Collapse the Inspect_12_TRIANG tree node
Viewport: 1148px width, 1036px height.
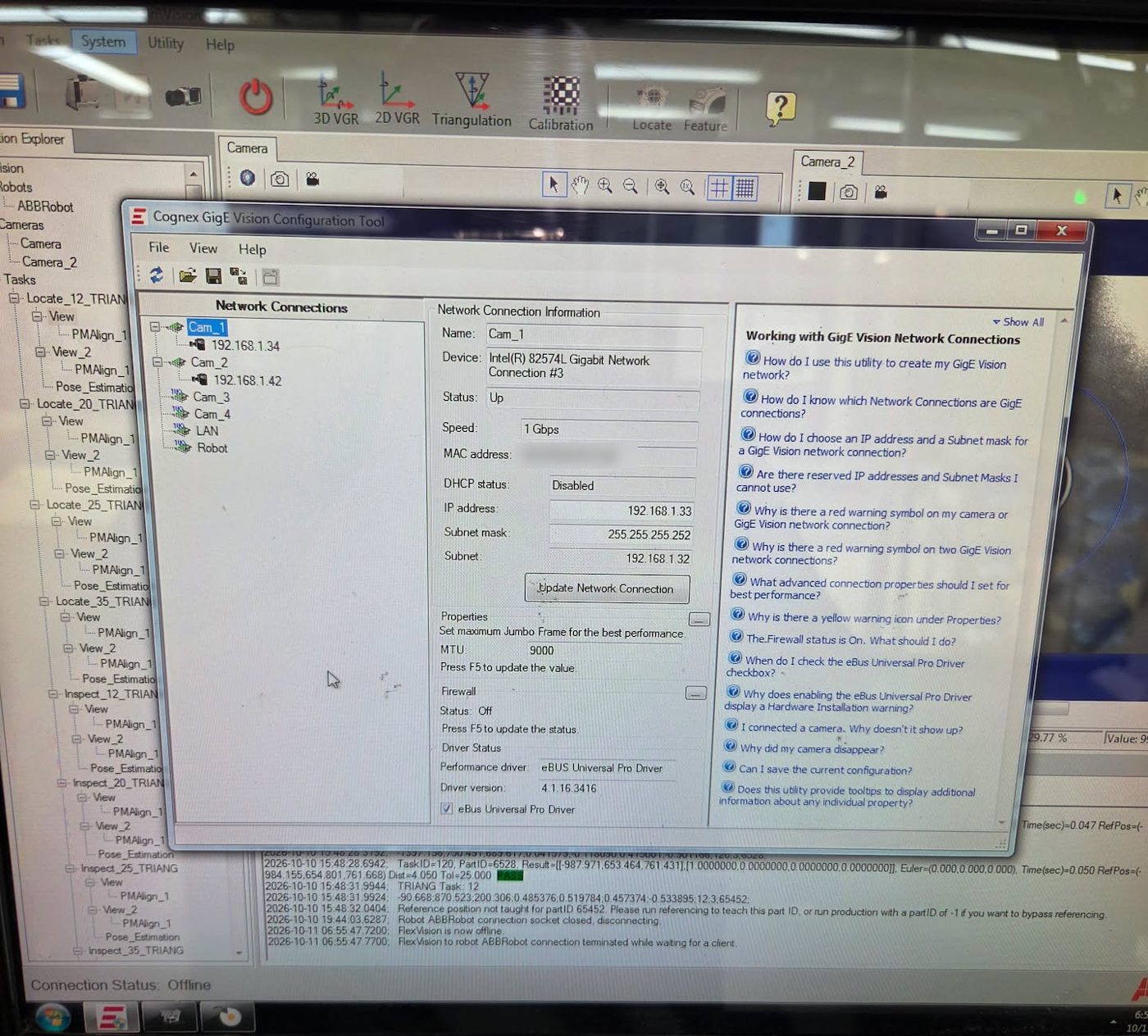pyautogui.click(x=52, y=693)
